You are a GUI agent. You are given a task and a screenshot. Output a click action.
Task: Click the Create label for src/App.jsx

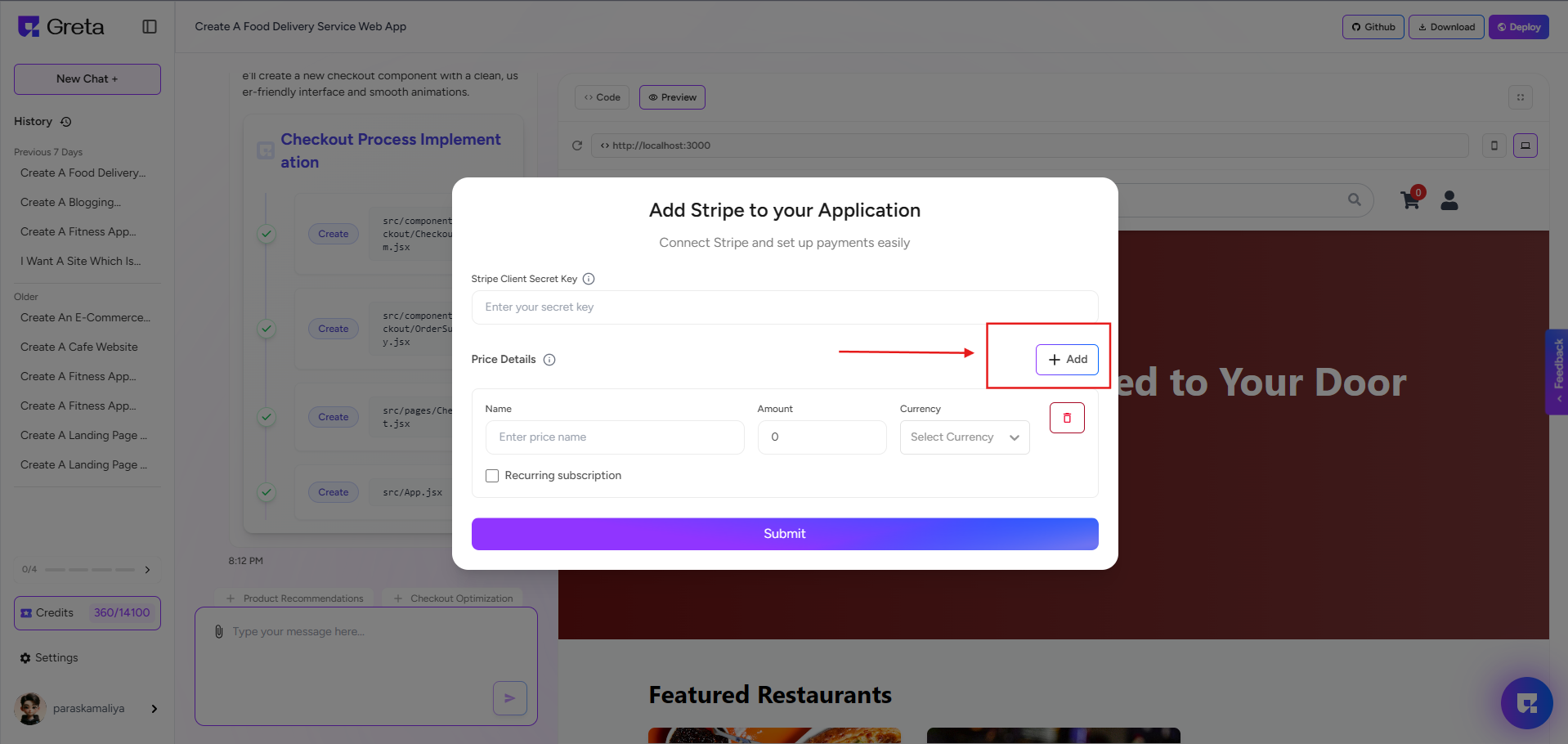[334, 492]
